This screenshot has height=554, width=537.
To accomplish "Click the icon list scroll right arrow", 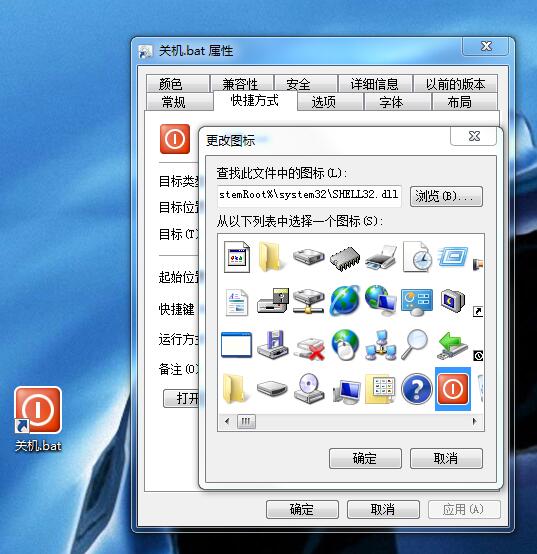I will pyautogui.click(x=474, y=421).
